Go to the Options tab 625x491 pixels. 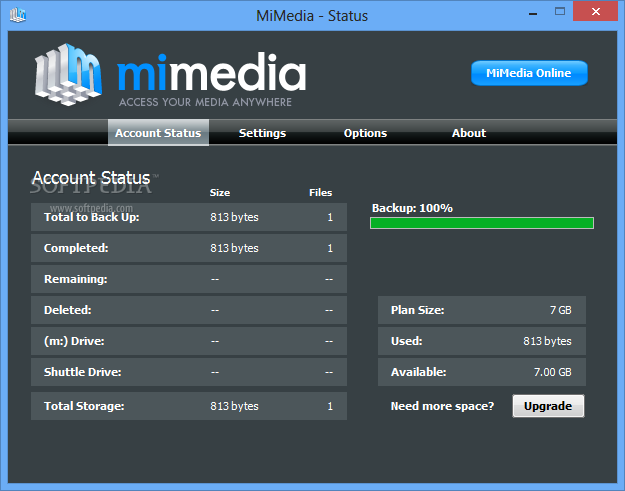point(365,133)
